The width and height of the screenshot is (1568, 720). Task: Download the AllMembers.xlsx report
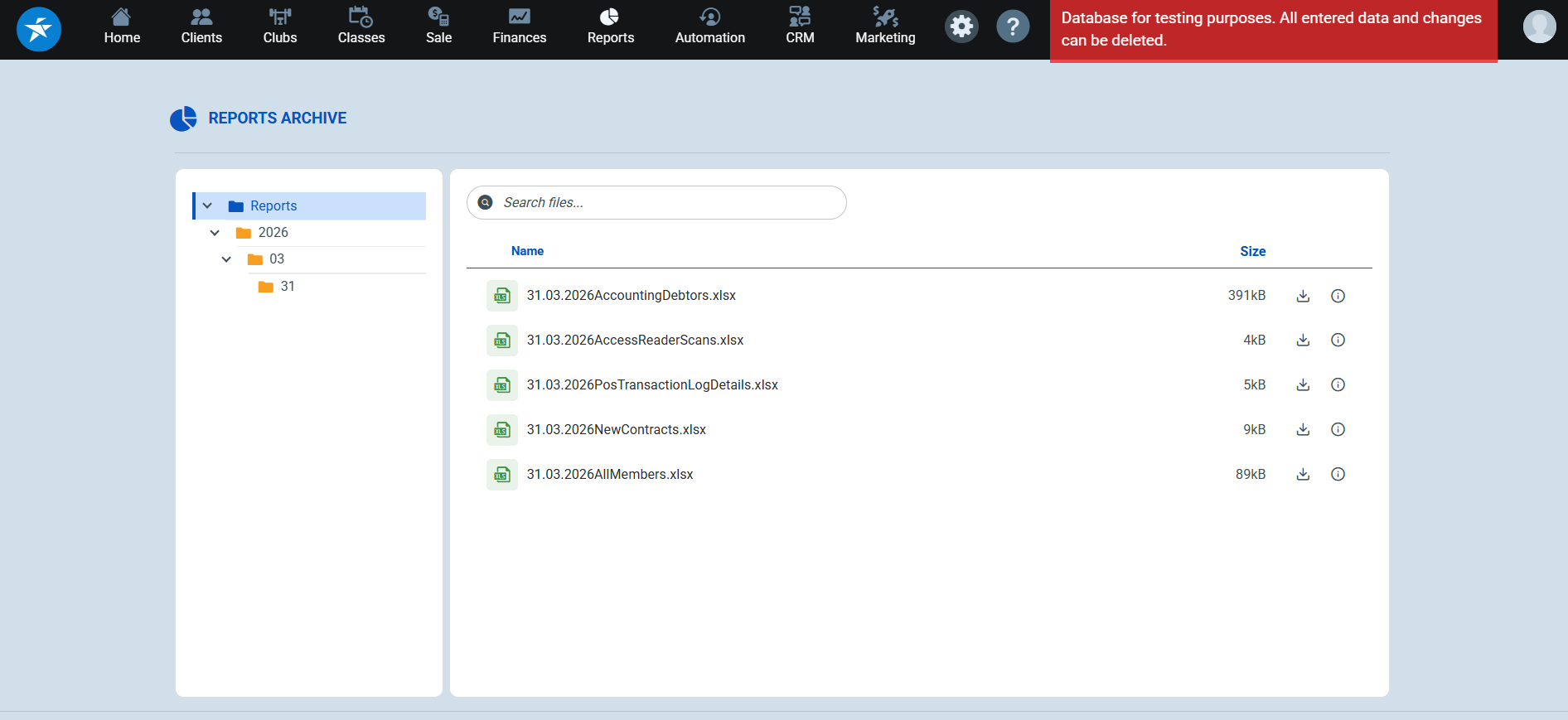[x=1303, y=475]
